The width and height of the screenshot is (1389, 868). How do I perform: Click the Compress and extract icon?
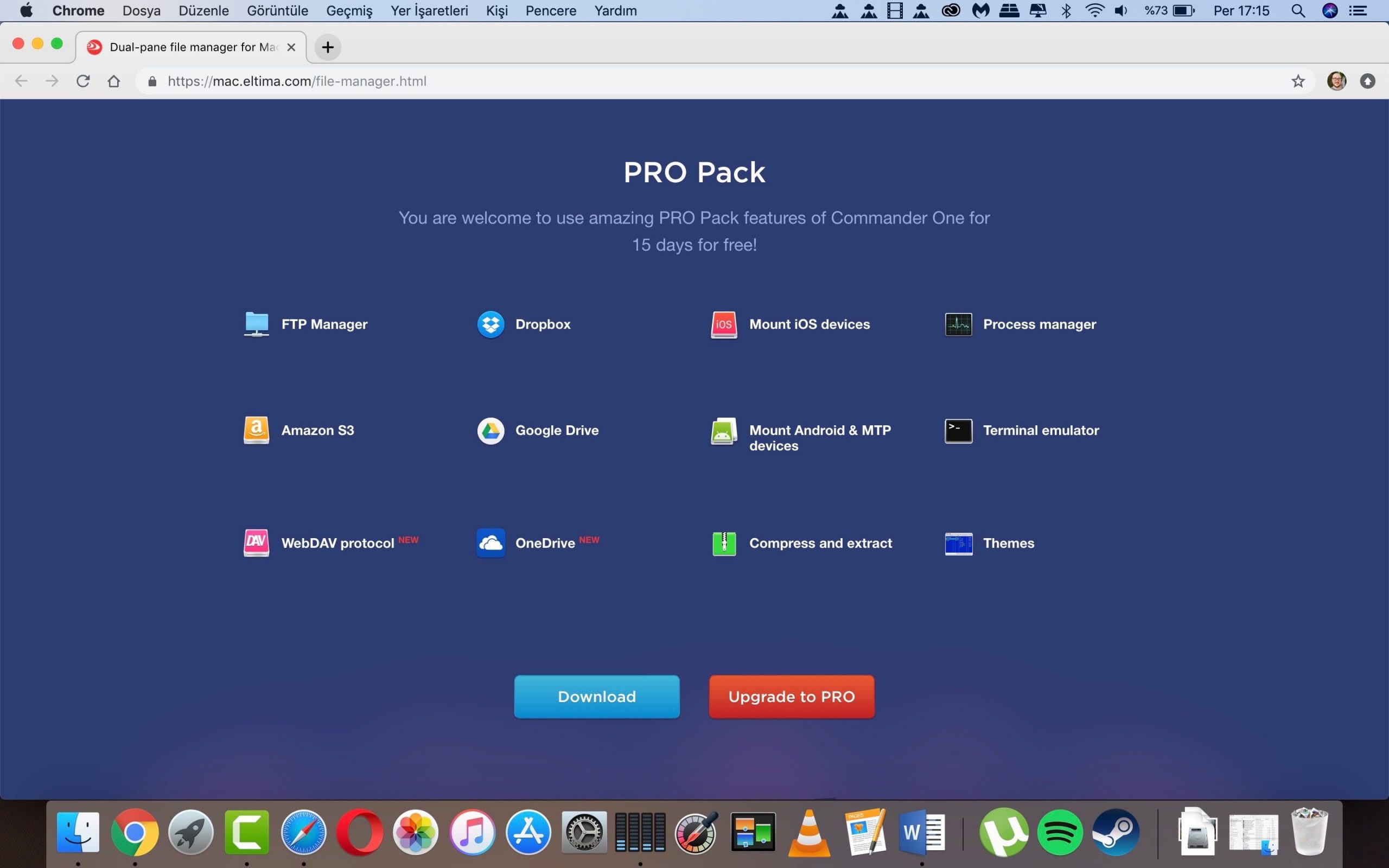[724, 544]
